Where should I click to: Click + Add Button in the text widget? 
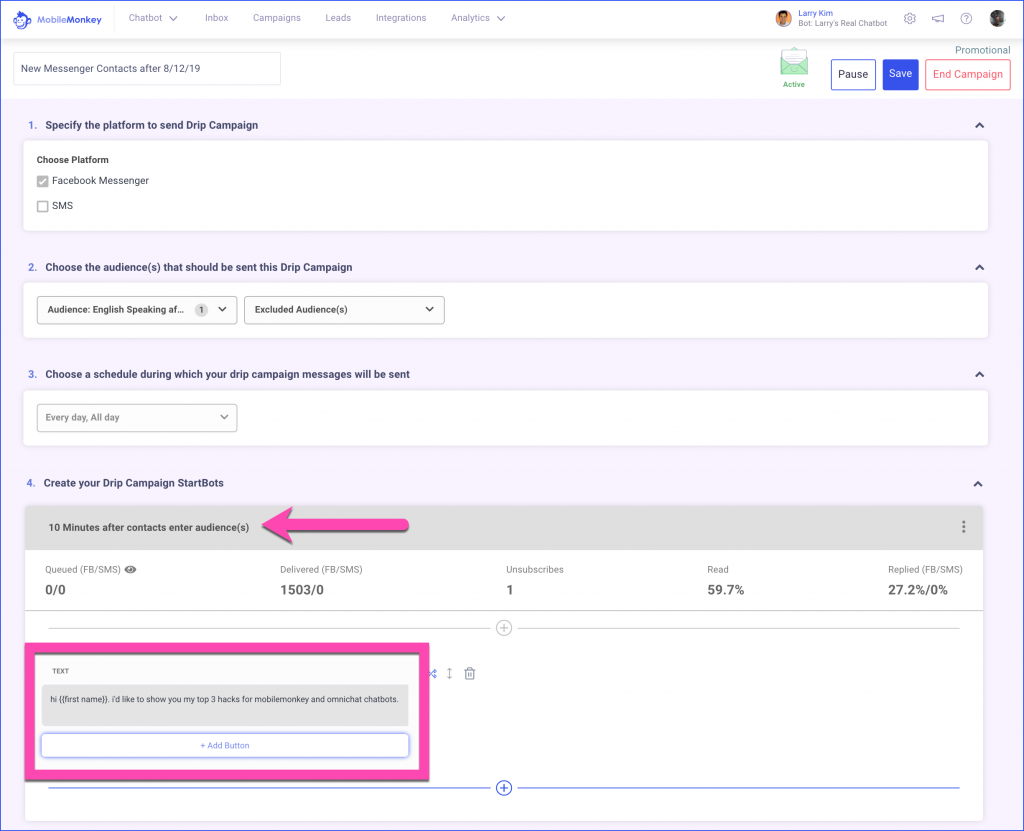pos(225,745)
